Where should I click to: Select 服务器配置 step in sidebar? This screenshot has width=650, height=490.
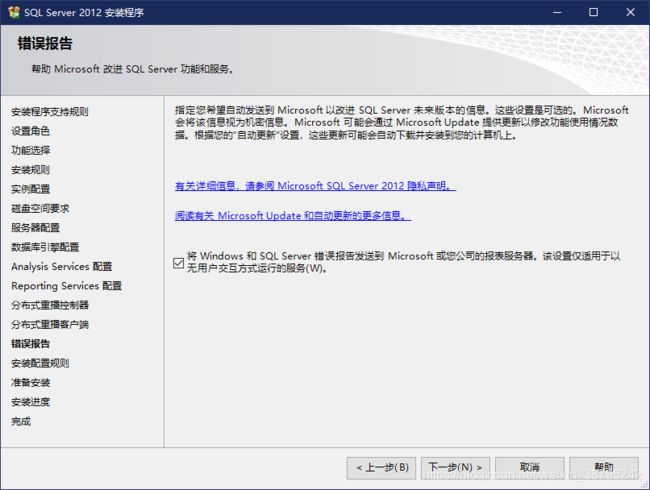[36, 228]
